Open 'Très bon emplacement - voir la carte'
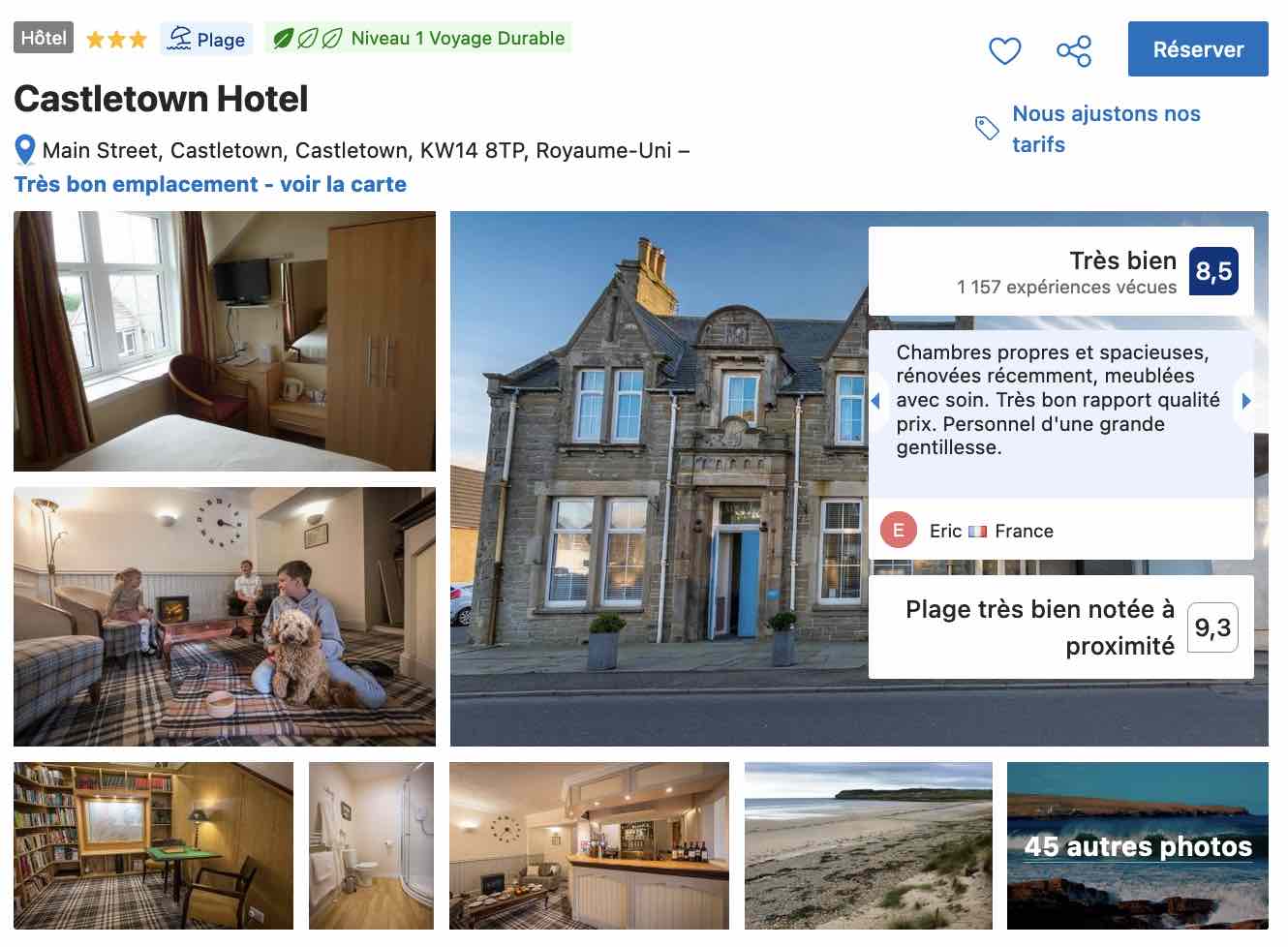The image size is (1288, 947). (x=210, y=184)
